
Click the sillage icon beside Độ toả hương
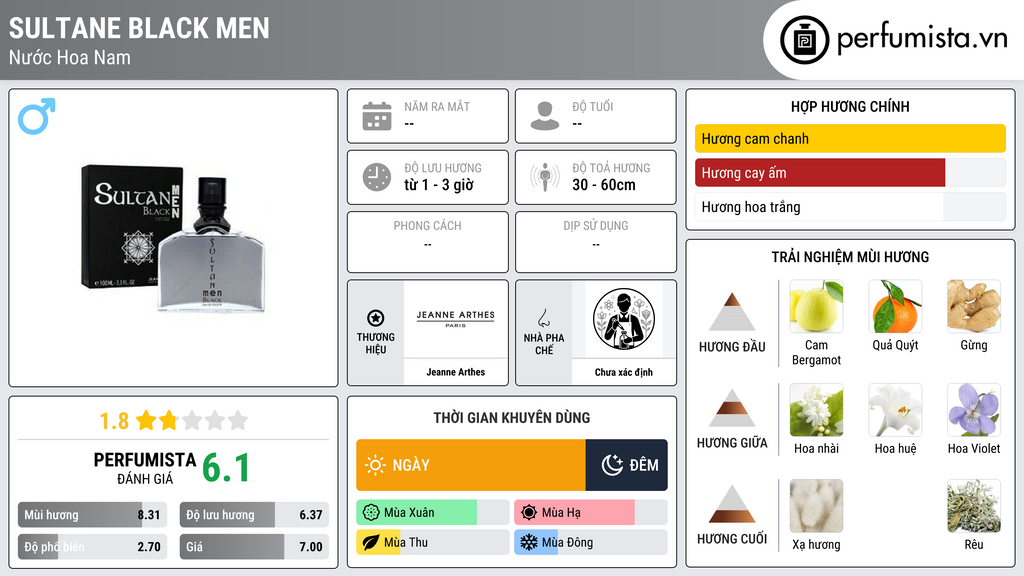[545, 177]
